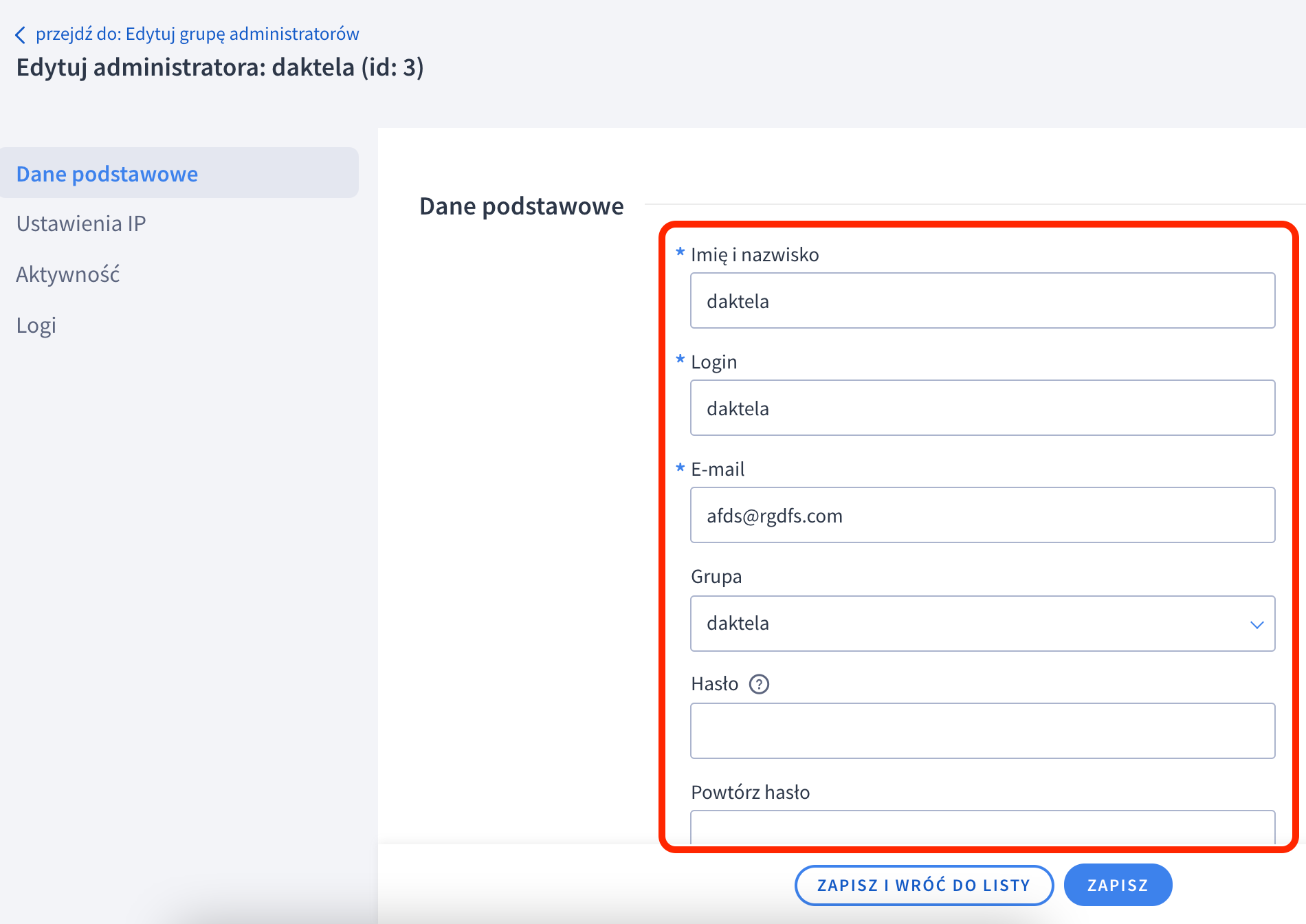Click the Imię i nazwisko field label
The width and height of the screenshot is (1306, 924).
click(x=754, y=255)
